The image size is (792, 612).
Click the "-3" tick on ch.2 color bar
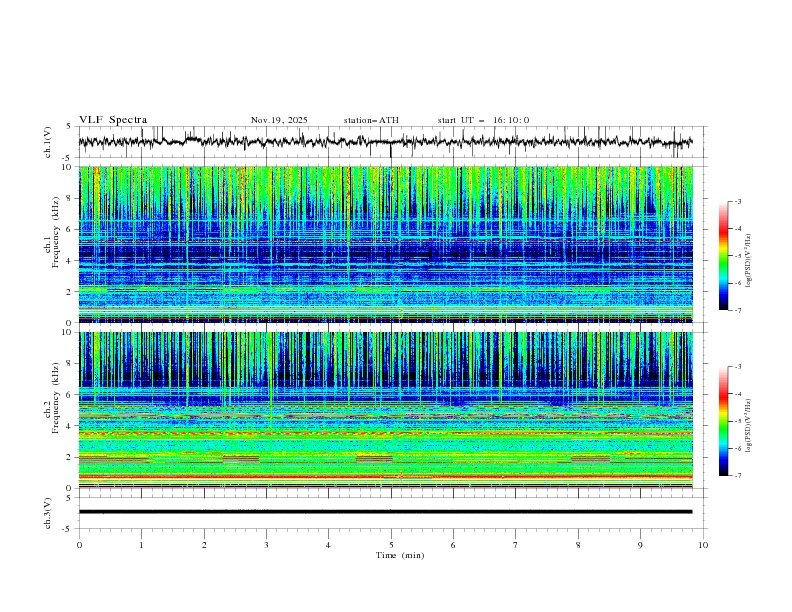click(x=737, y=367)
